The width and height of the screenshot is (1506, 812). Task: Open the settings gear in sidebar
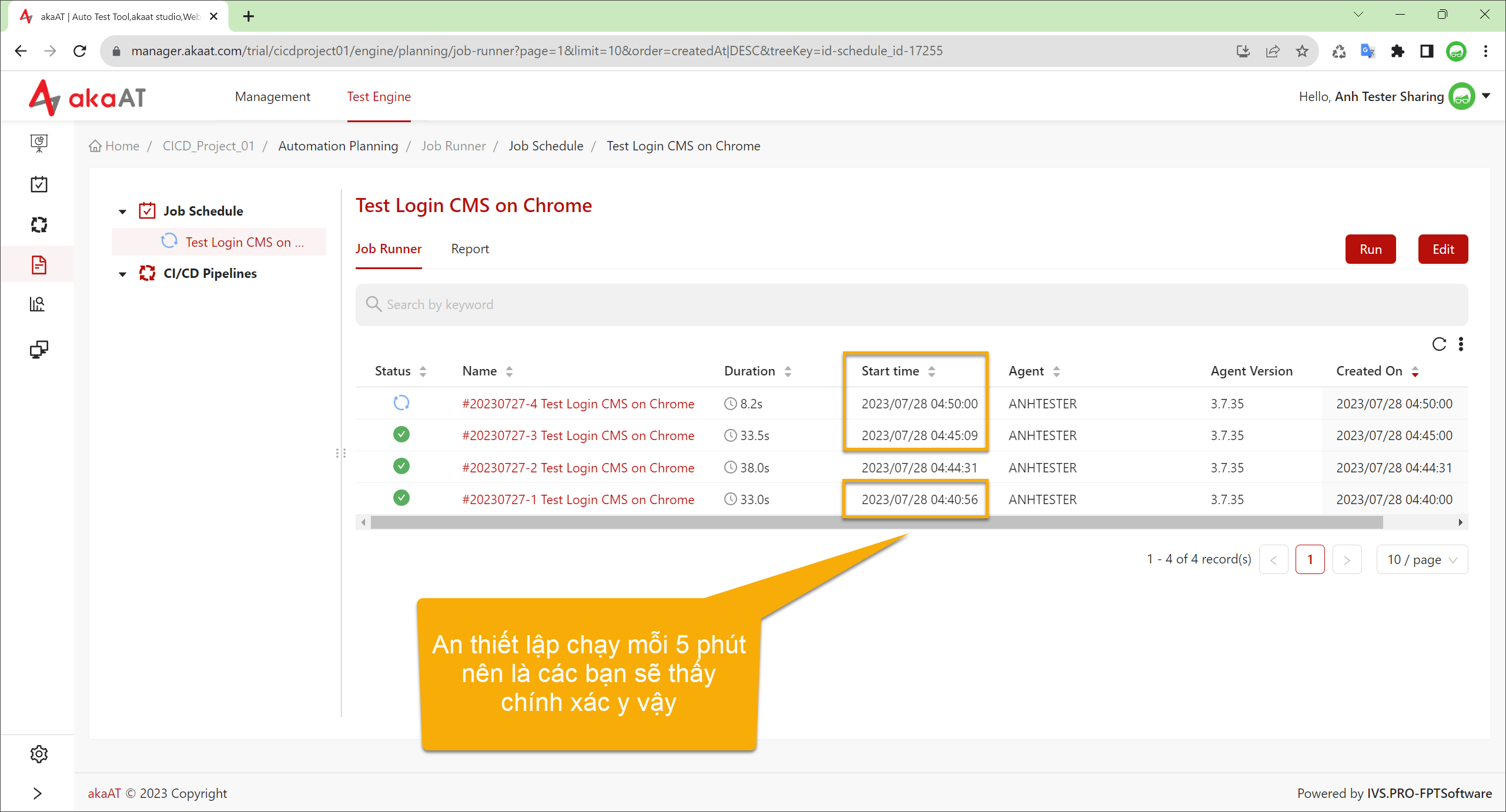coord(39,754)
